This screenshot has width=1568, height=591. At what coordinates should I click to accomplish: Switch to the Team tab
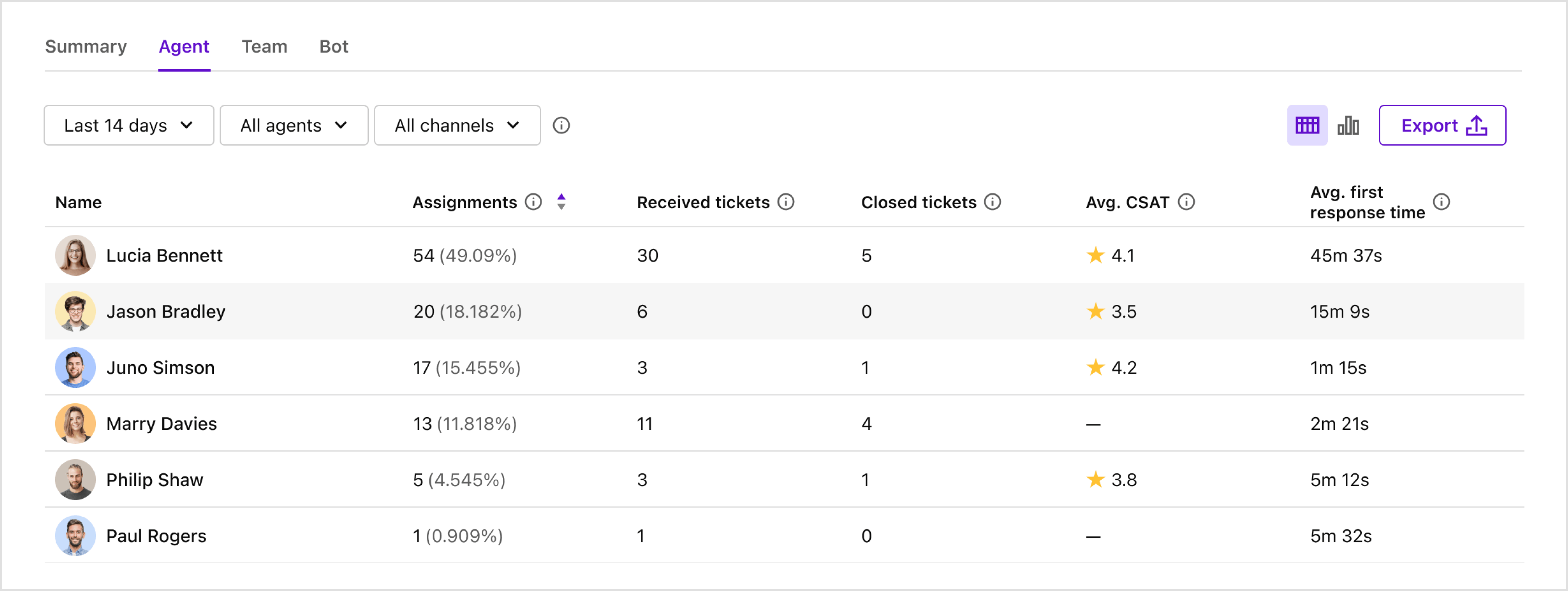[x=264, y=46]
